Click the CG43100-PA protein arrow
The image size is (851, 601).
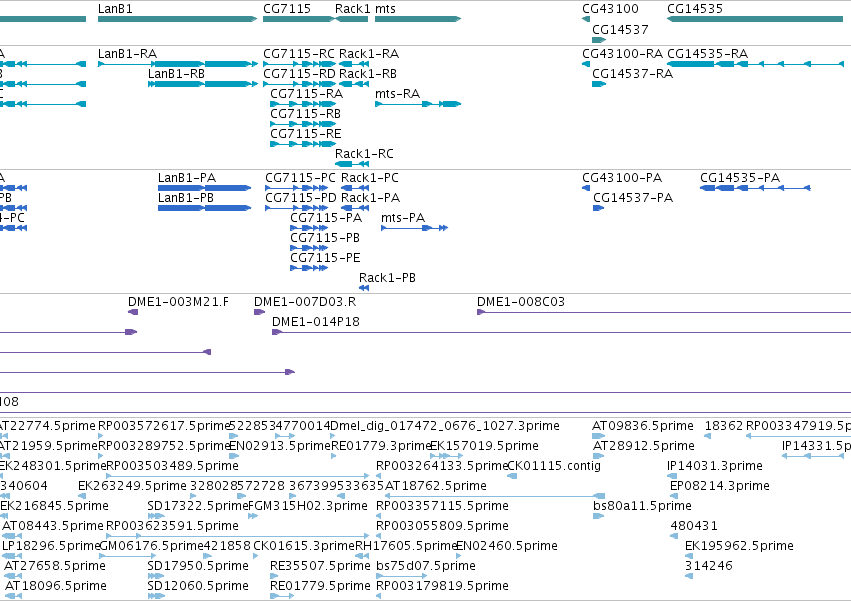[586, 188]
